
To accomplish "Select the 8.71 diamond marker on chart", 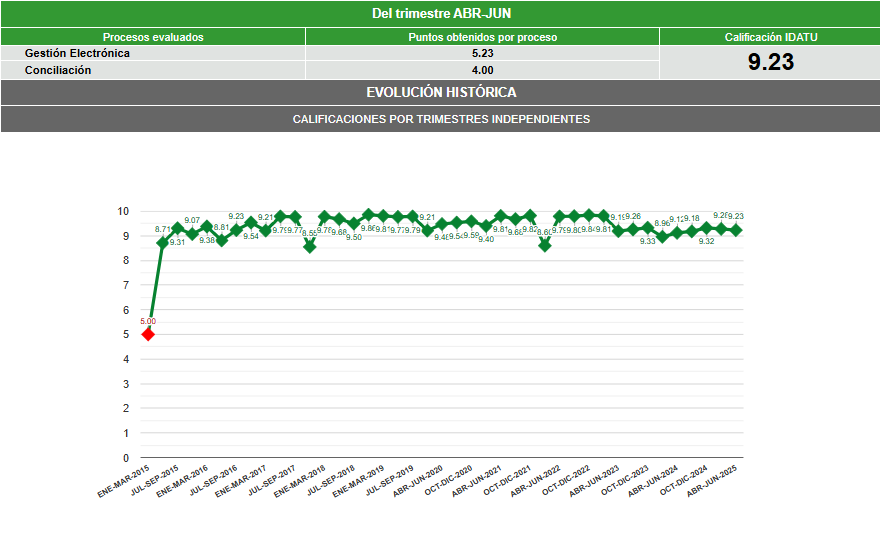I will pos(163,243).
